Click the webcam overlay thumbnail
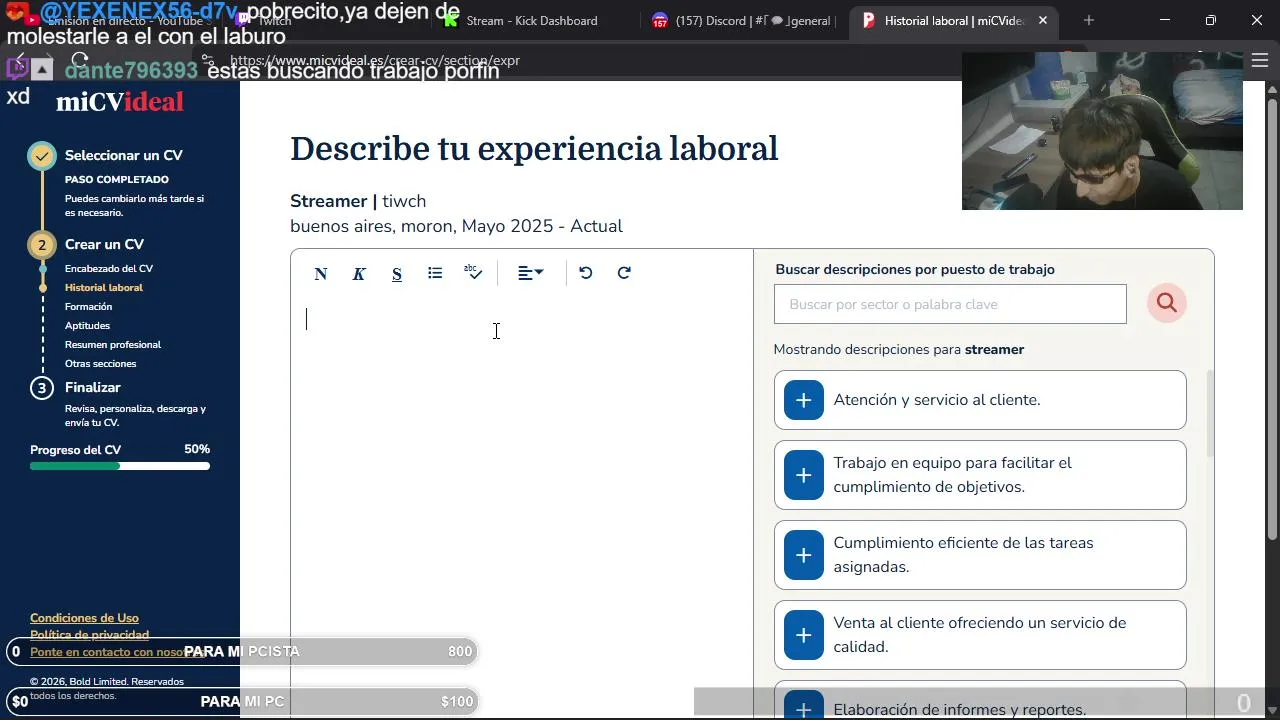The image size is (1280, 720). coord(1102,131)
